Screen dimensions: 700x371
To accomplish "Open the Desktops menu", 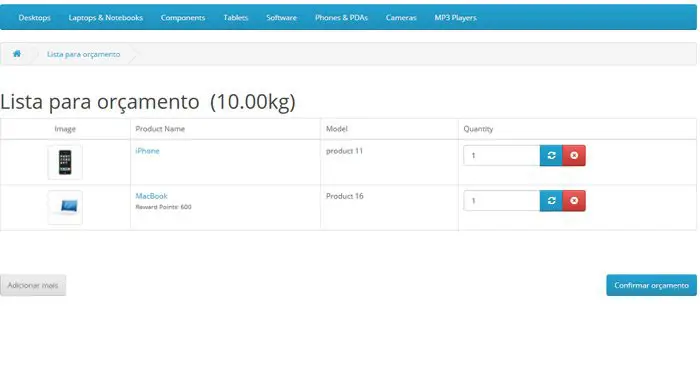I will [x=34, y=18].
